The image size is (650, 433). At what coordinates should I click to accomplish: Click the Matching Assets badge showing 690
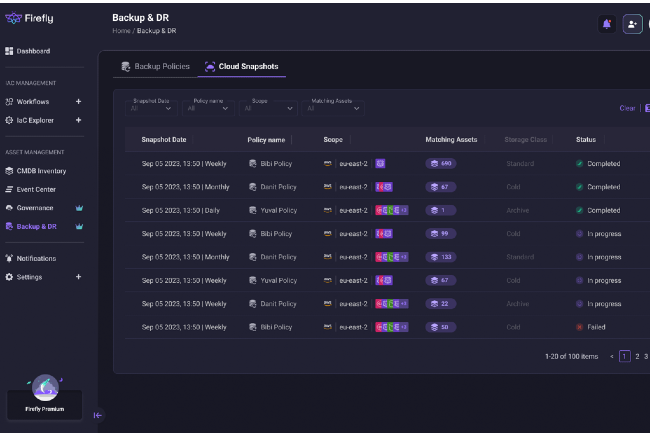click(440, 163)
